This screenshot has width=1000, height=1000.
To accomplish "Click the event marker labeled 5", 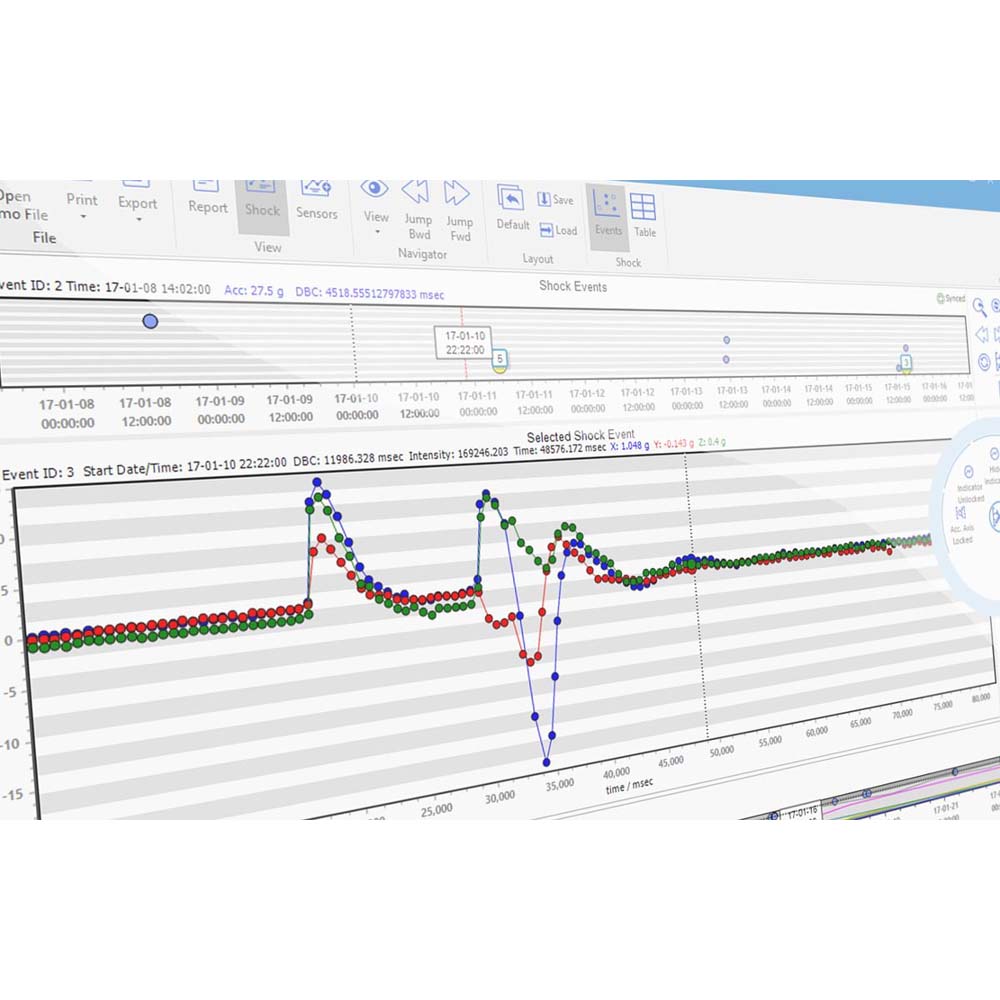I will coord(499,358).
